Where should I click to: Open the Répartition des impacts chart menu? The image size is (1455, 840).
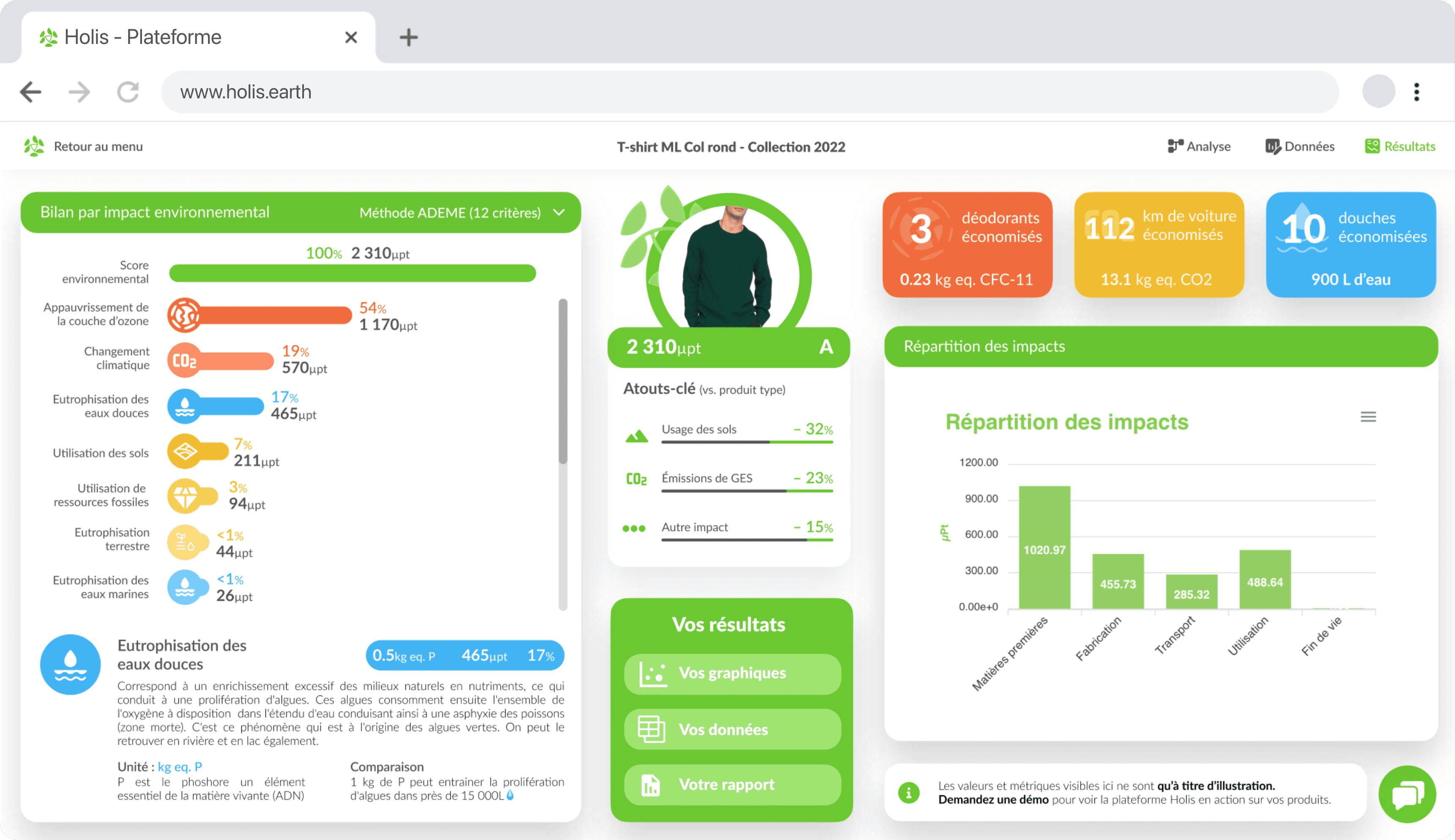coord(1368,416)
